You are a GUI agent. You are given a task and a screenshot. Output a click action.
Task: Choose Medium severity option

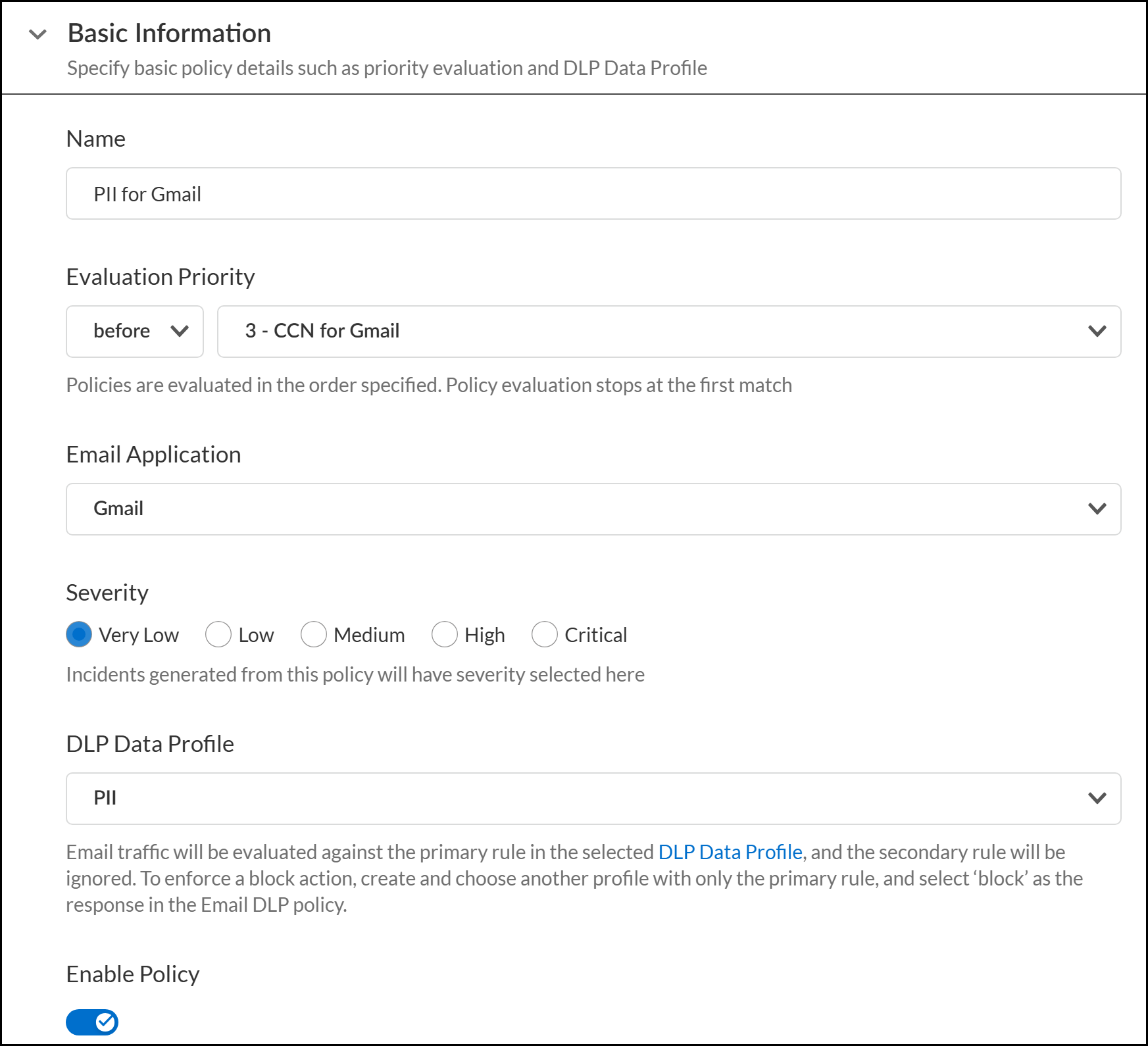pos(314,635)
